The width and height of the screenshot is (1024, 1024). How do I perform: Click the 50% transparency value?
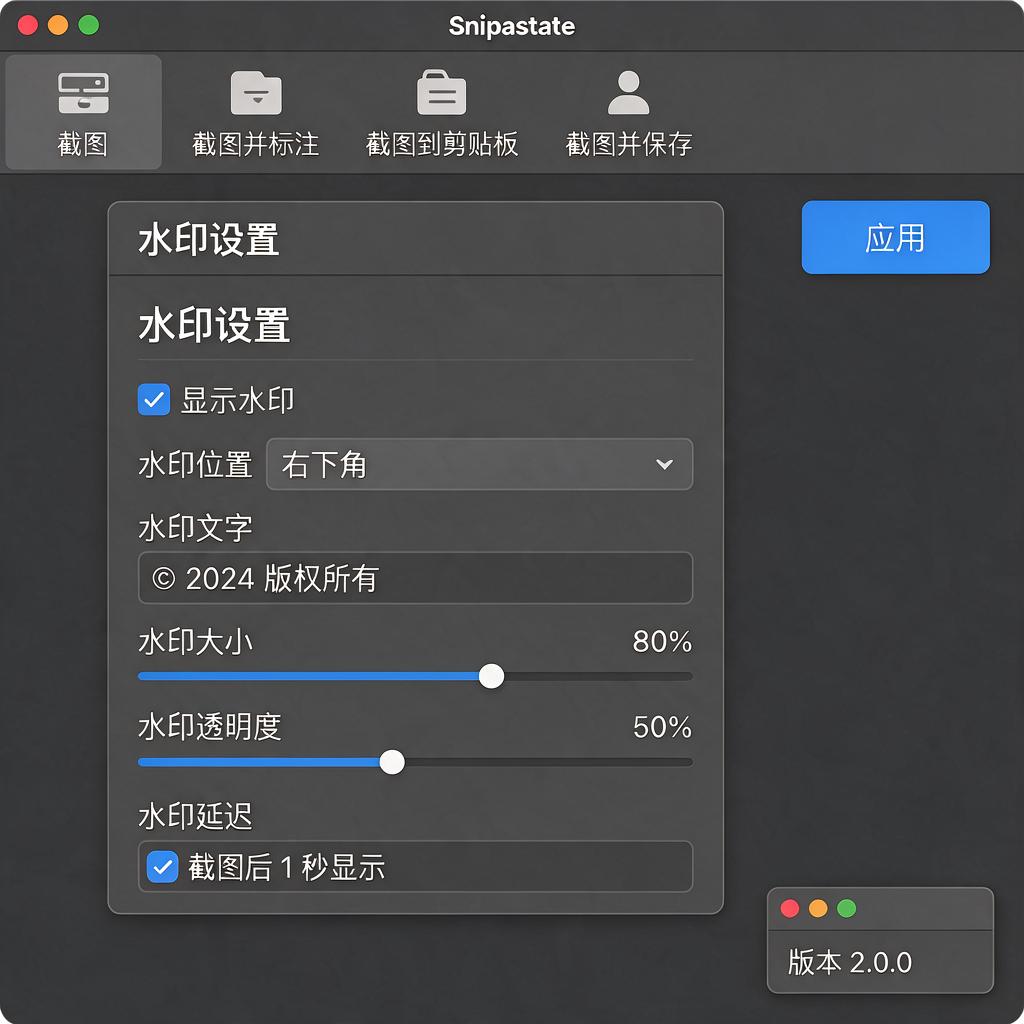tap(662, 727)
